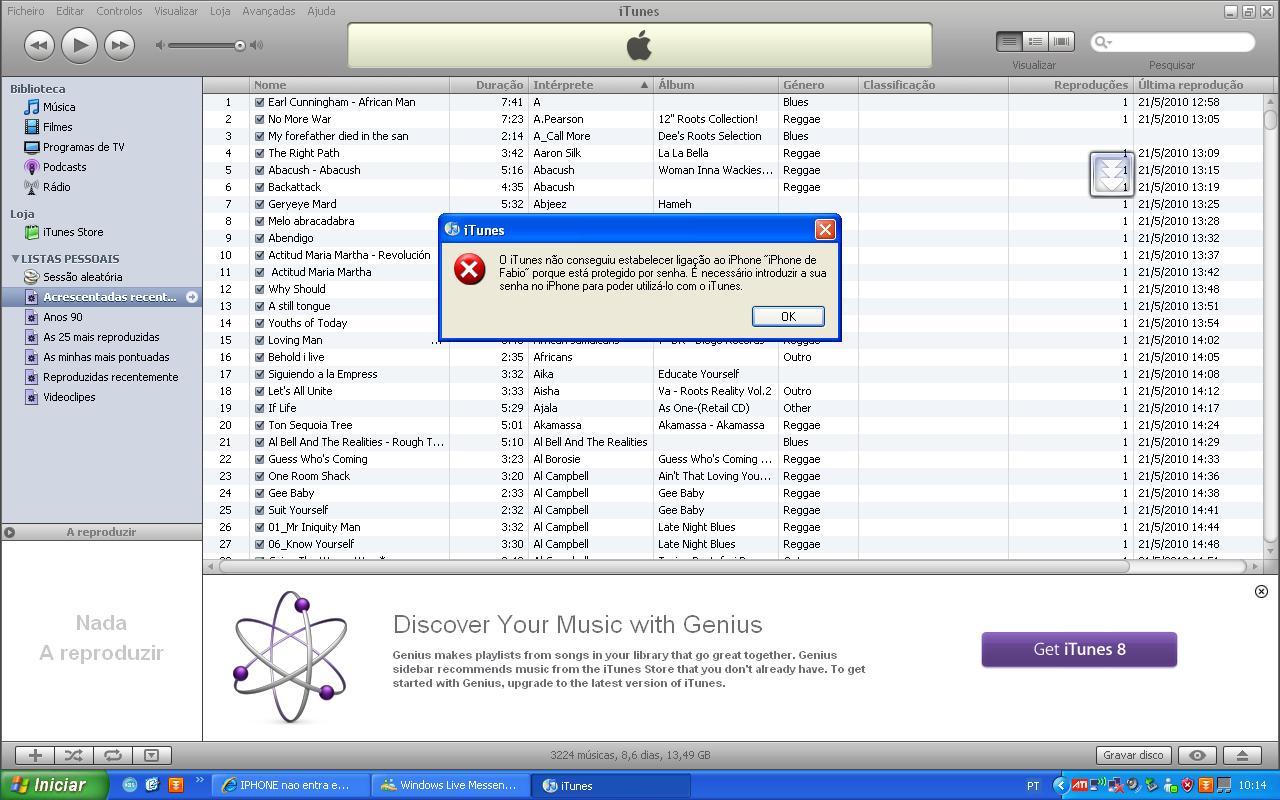Collapse the LISTAS PESSOAIS section
Viewport: 1280px width, 800px height.
pyautogui.click(x=15, y=259)
